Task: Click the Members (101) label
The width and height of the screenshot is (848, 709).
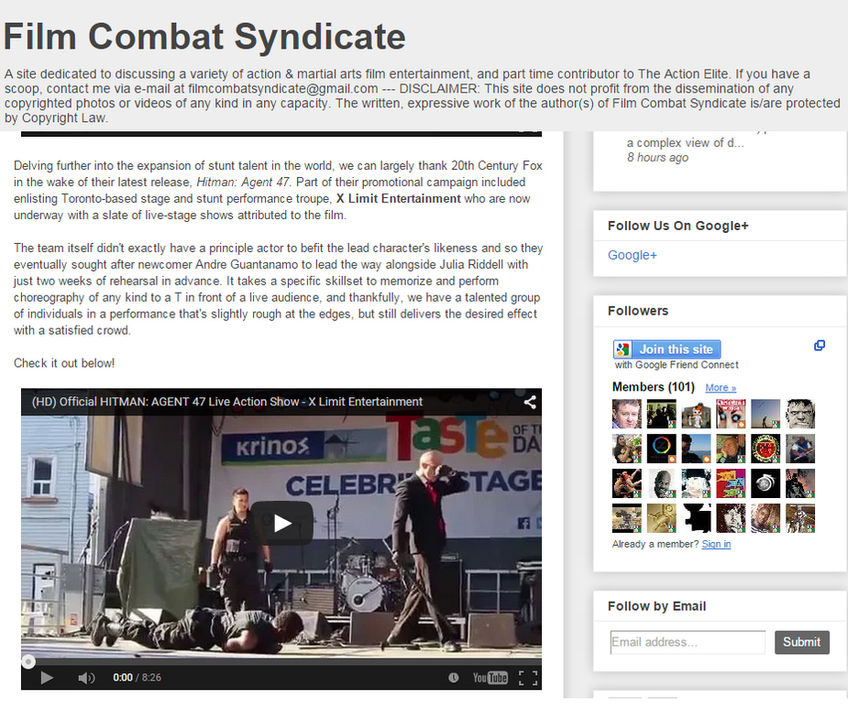Action: pyautogui.click(x=653, y=387)
